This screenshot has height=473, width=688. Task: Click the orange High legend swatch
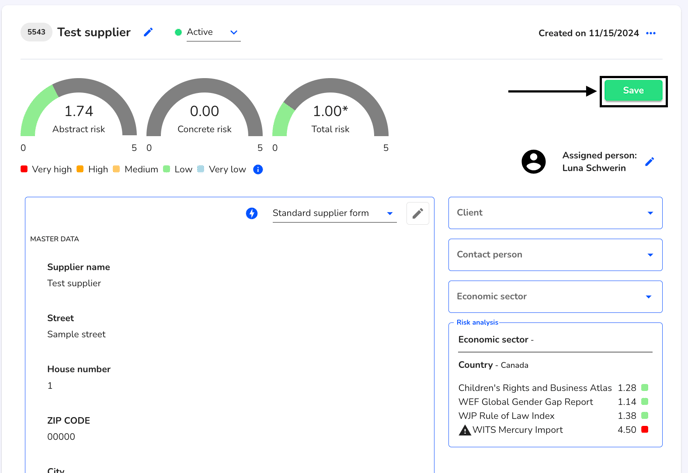(80, 169)
